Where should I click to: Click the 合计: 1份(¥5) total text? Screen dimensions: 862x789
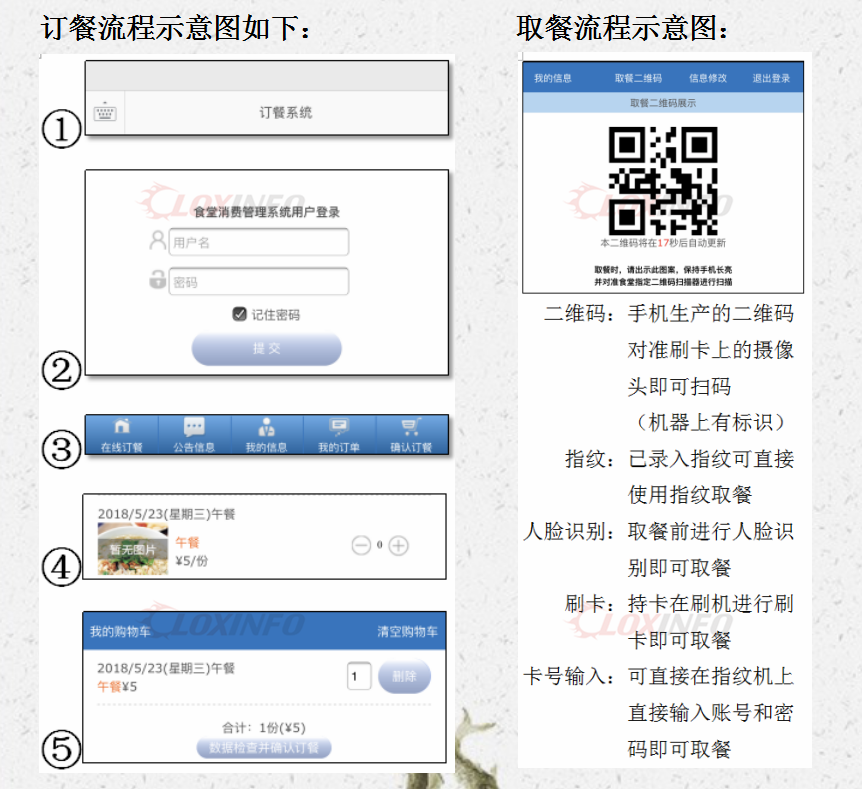(x=264, y=727)
